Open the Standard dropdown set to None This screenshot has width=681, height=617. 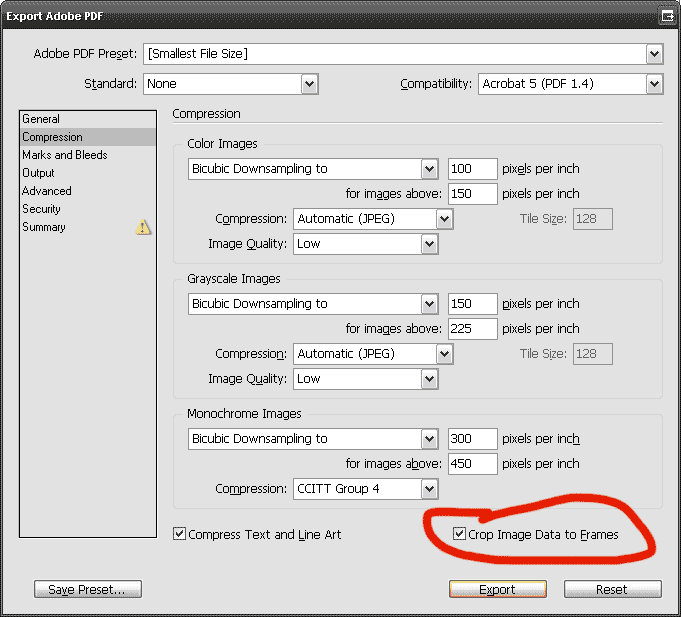pos(231,84)
